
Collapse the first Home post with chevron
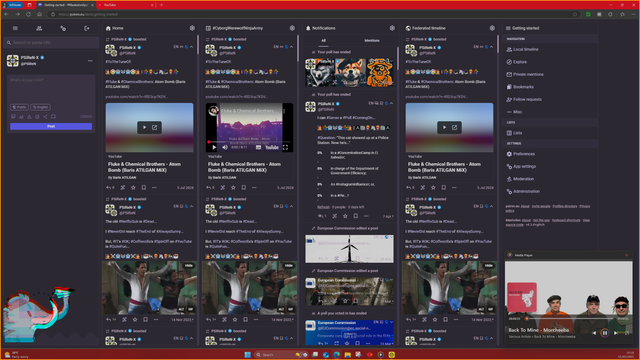coord(191,47)
